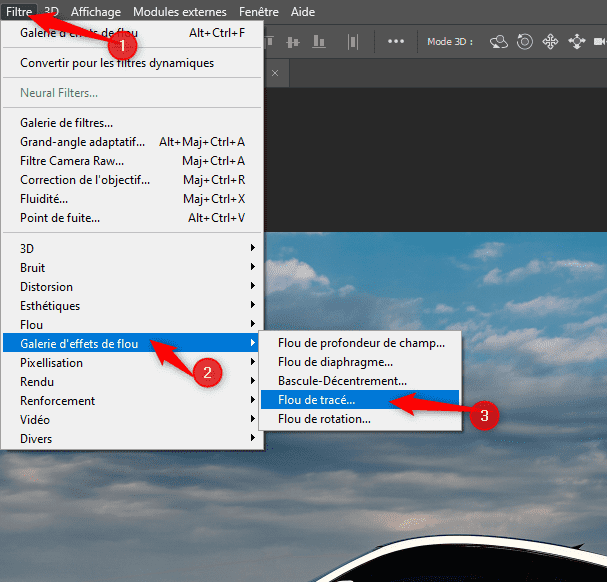
Task: Expand the 3D submenu in Filtre list
Action: pos(132,248)
